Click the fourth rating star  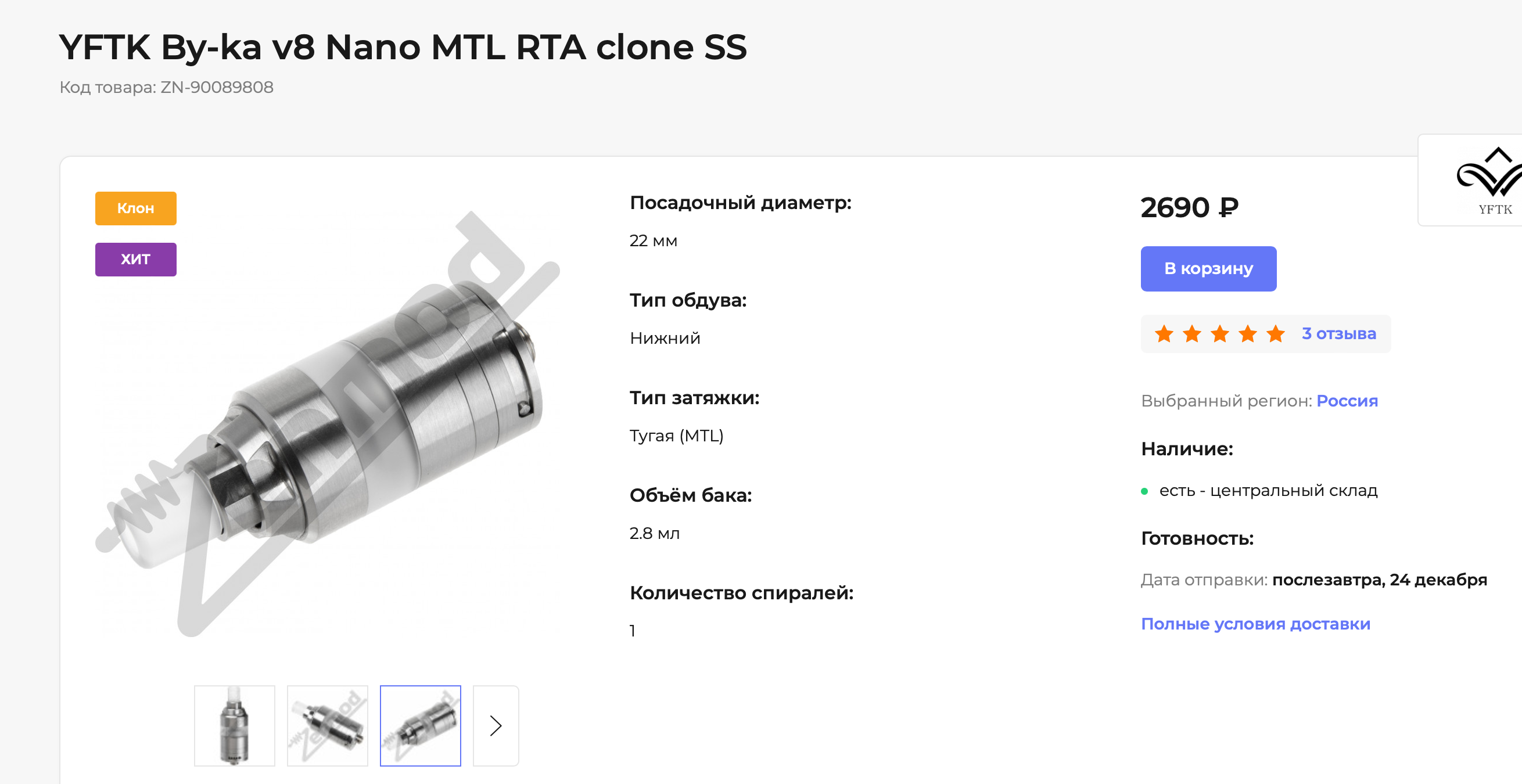(x=1247, y=333)
